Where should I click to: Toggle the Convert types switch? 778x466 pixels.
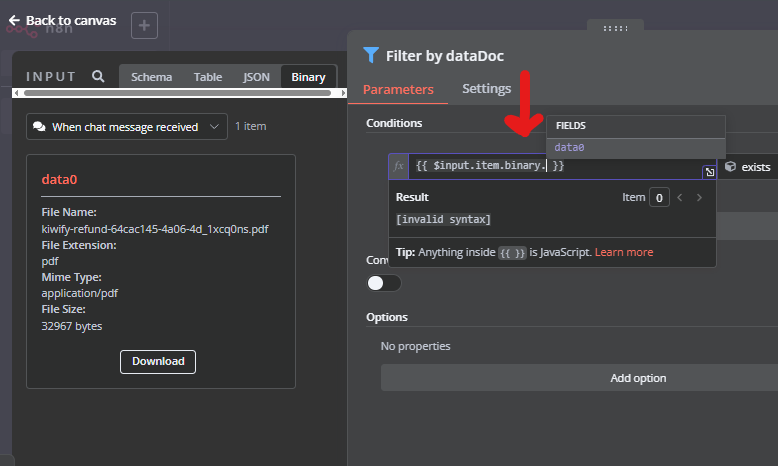point(384,283)
